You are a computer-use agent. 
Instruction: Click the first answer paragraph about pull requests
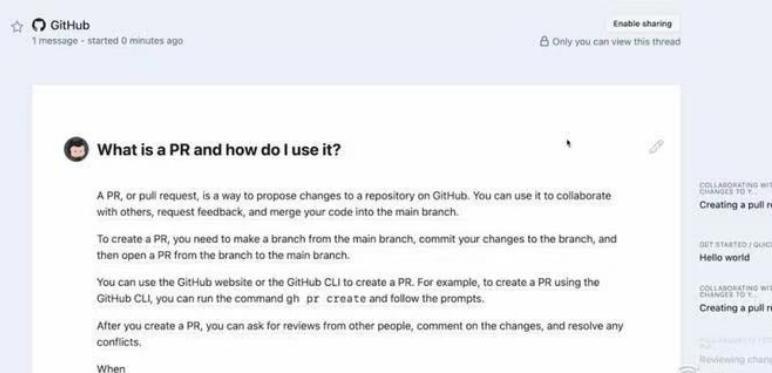click(354, 204)
